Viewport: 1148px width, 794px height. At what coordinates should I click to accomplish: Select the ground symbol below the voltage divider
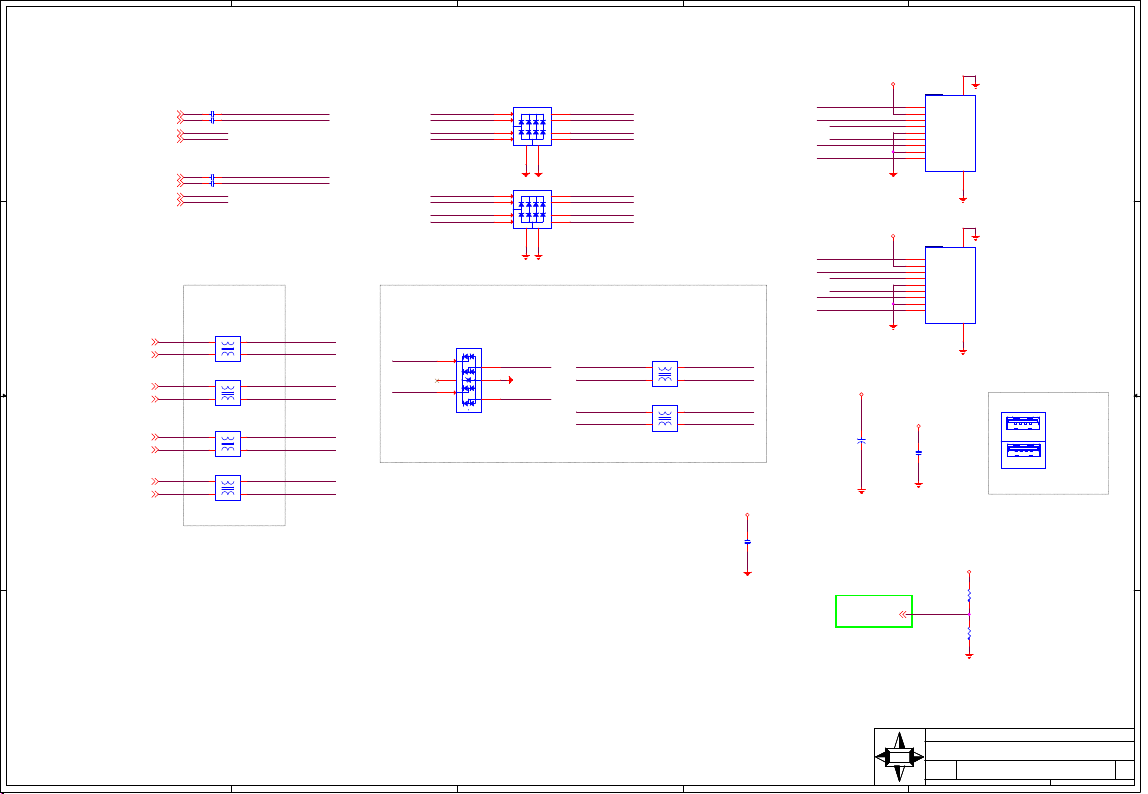pos(969,656)
